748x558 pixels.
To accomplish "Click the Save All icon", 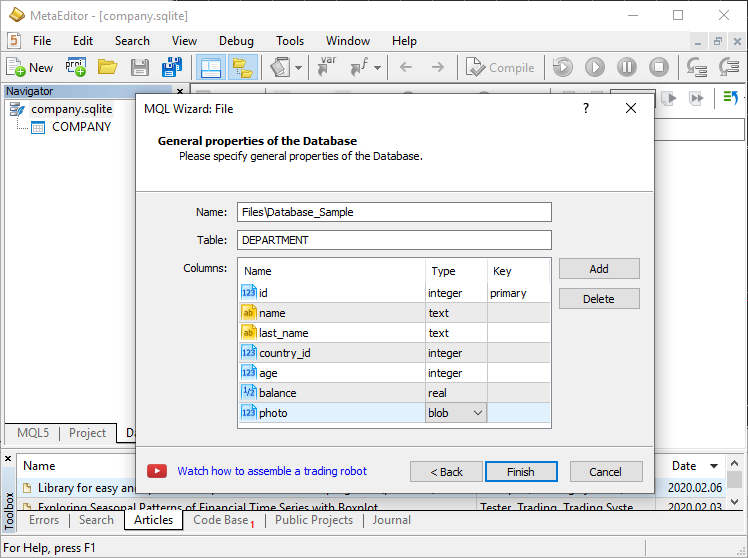I will pos(171,67).
